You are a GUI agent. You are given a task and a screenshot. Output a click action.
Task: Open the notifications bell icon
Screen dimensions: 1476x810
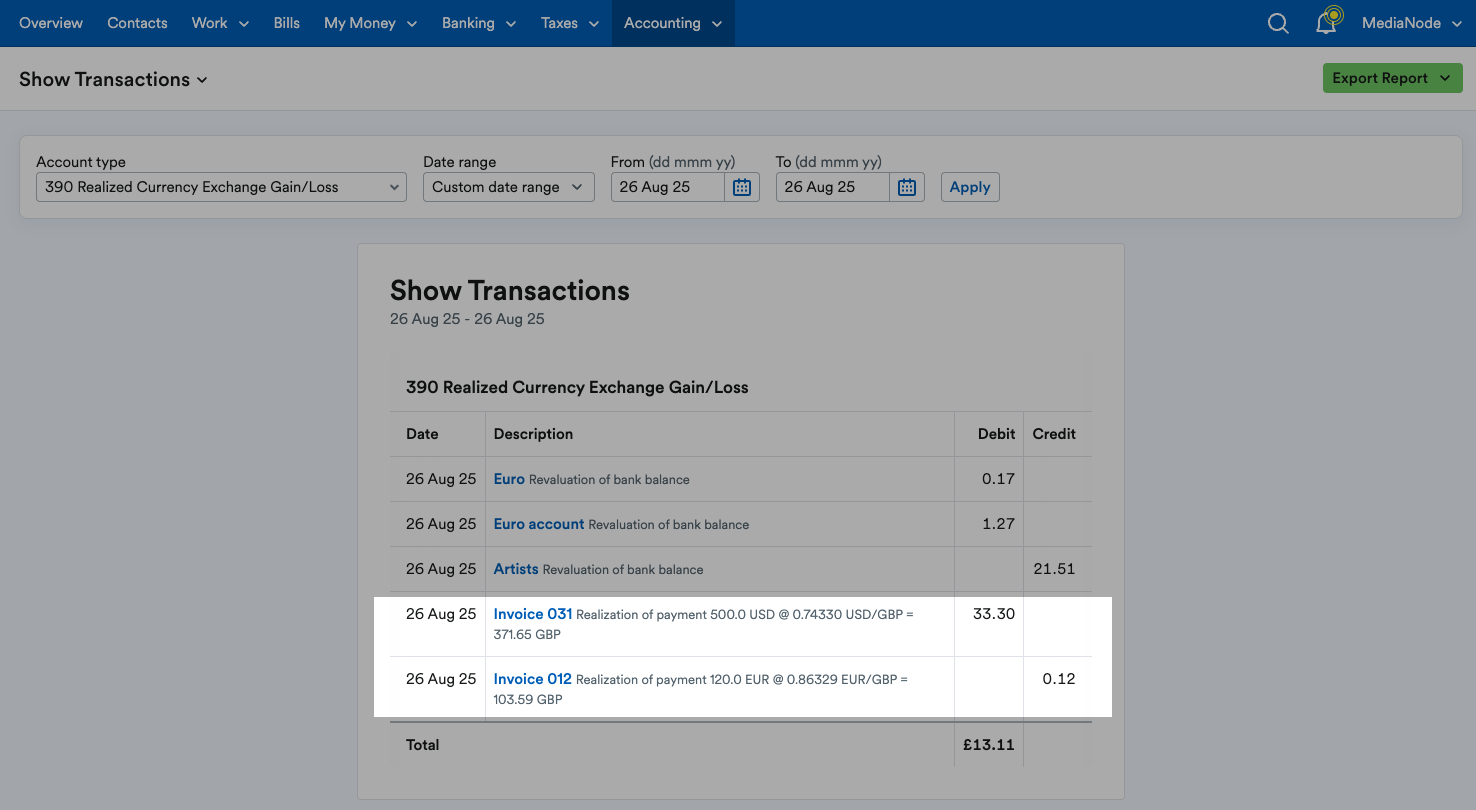1327,22
